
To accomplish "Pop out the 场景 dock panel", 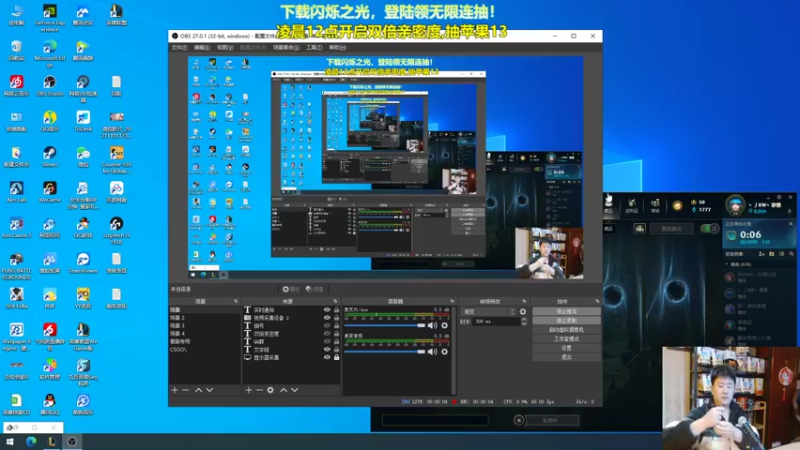I will click(236, 301).
